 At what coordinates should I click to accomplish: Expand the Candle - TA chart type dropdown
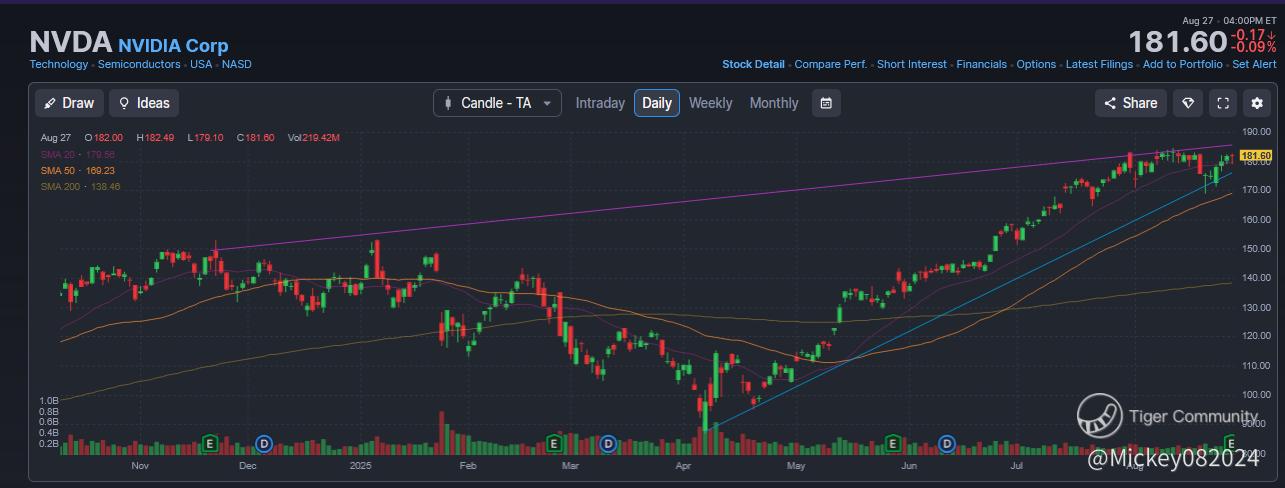tap(497, 103)
